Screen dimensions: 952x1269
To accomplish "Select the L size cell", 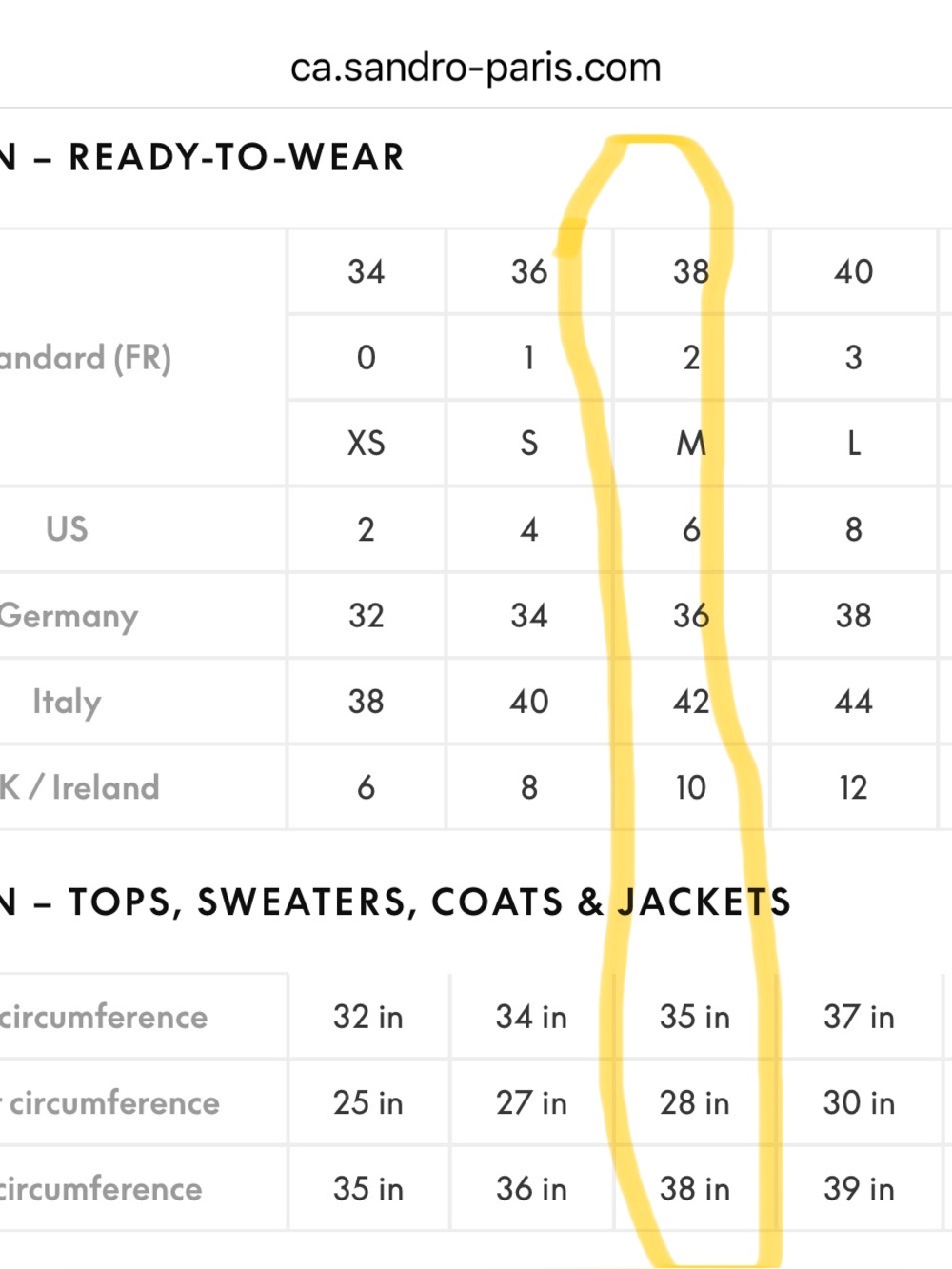I will [x=854, y=443].
